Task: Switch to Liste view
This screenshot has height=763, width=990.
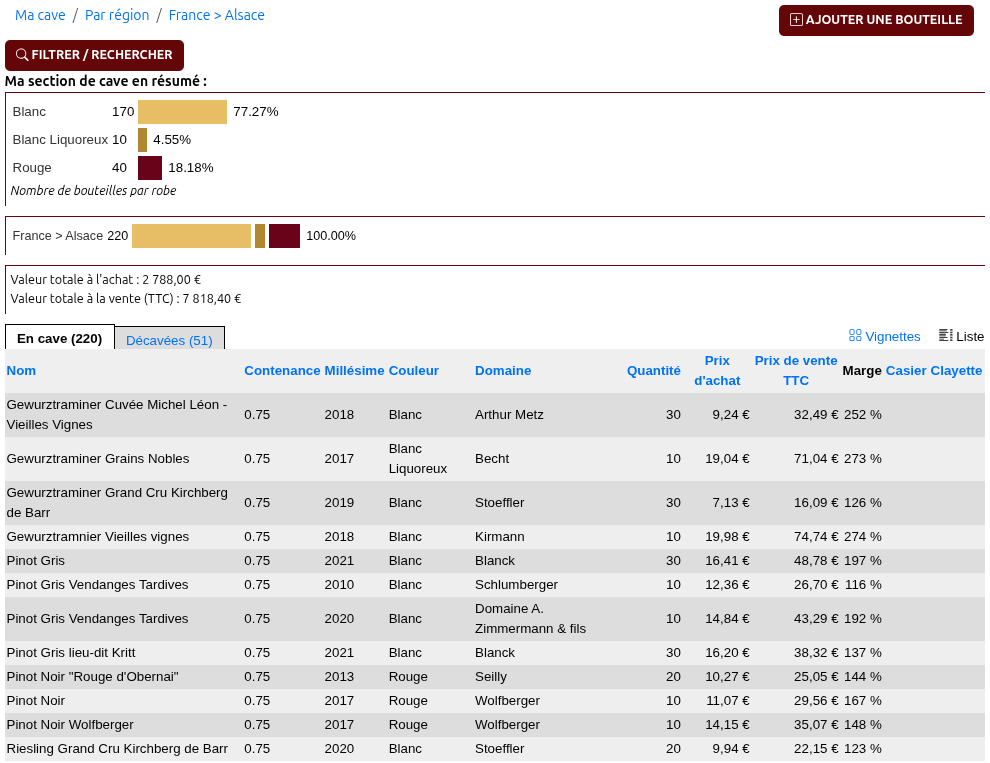Action: click(x=961, y=336)
